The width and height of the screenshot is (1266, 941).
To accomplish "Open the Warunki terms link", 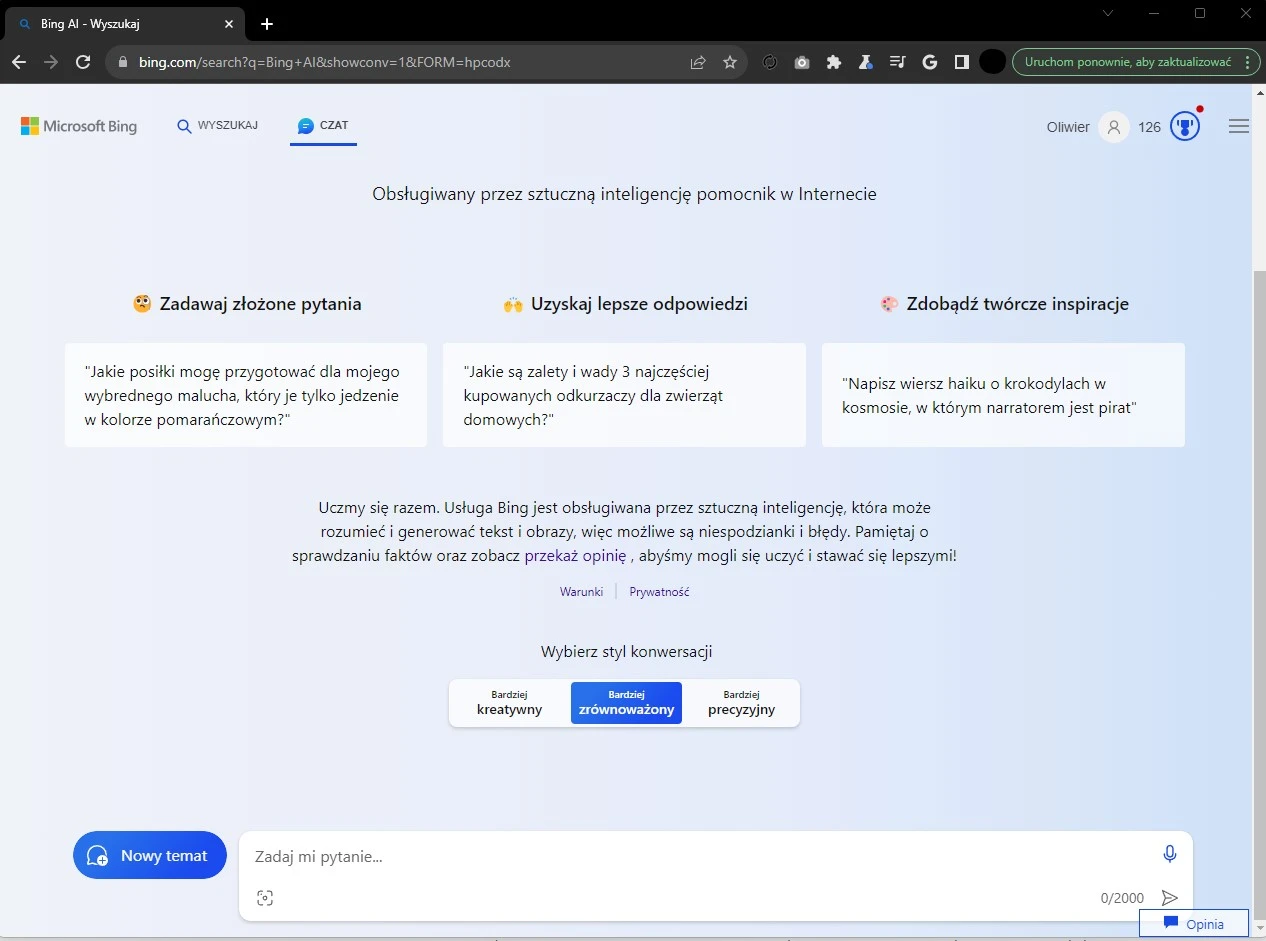I will click(x=581, y=592).
